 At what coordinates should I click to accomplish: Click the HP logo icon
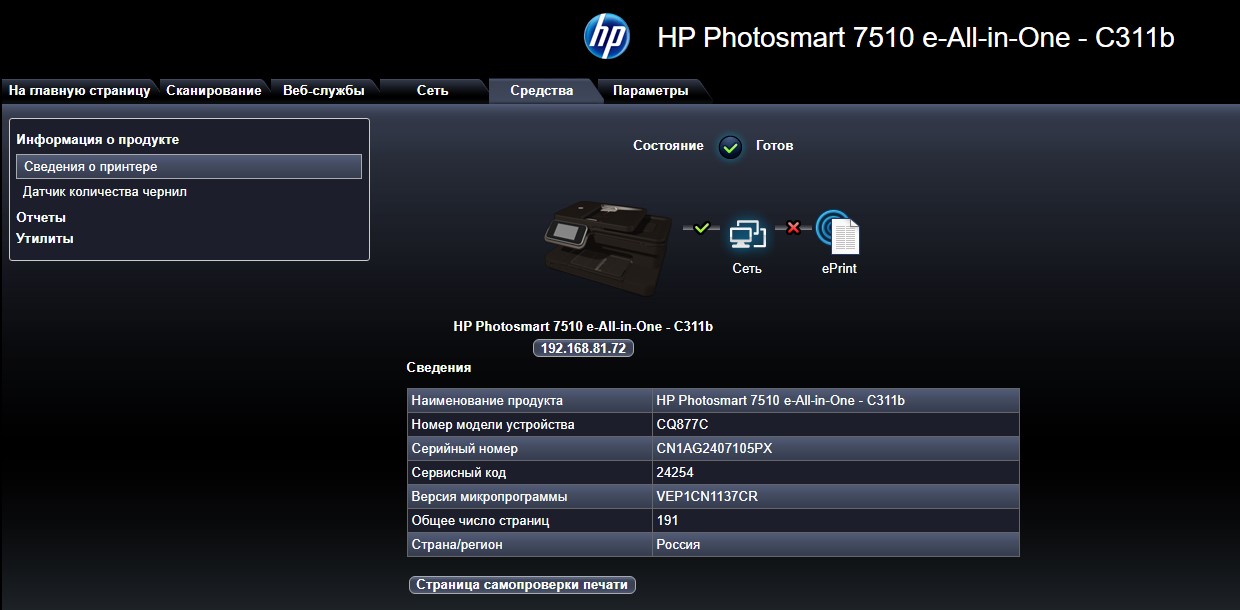(x=607, y=38)
